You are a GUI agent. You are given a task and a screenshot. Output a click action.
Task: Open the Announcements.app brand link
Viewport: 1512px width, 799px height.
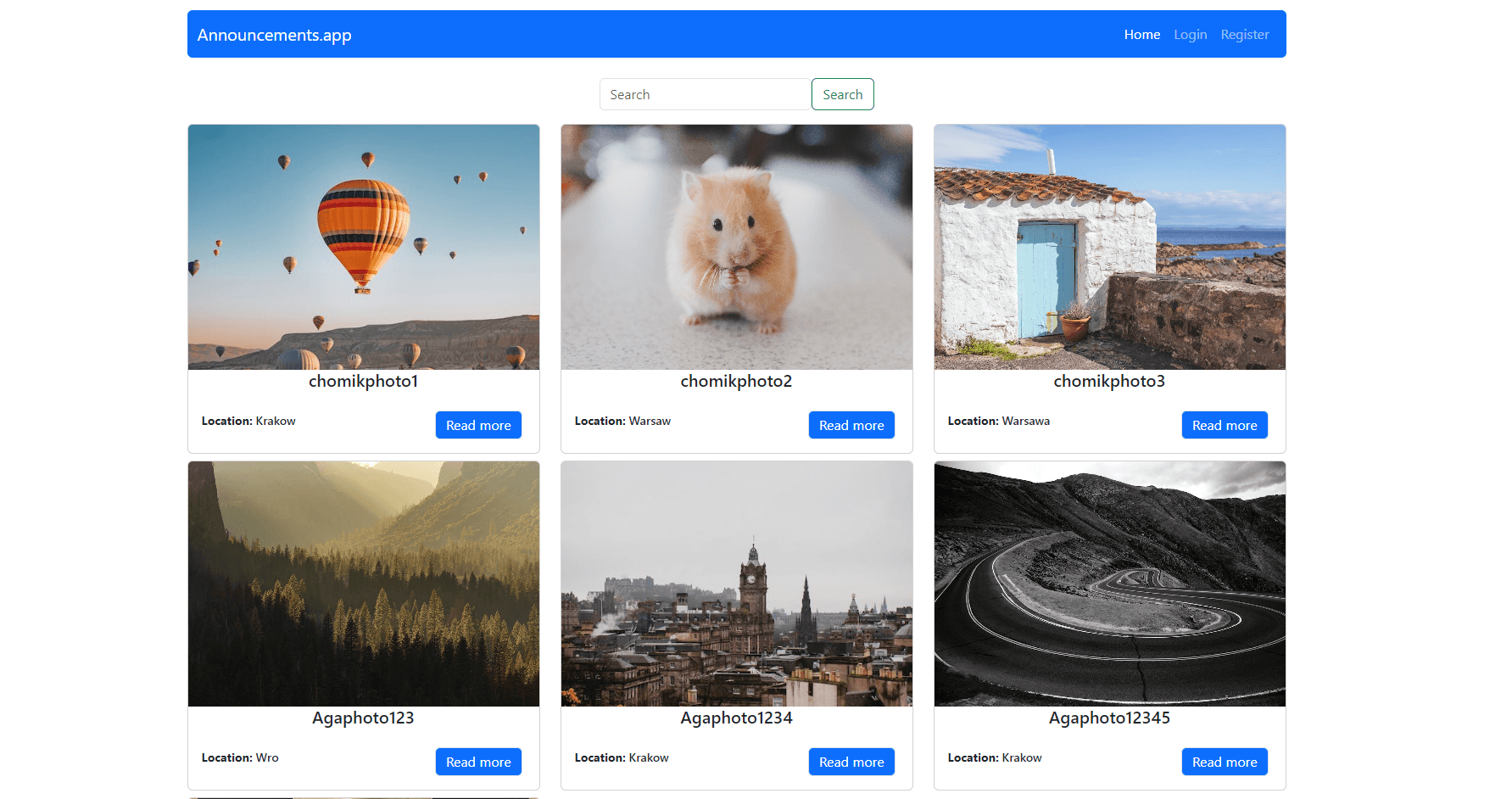[274, 35]
